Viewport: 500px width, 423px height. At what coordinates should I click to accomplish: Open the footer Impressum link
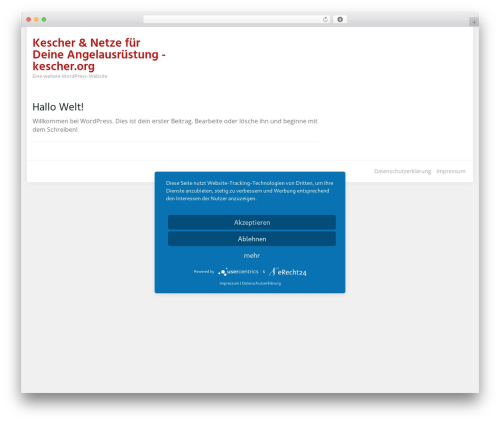pos(451,171)
